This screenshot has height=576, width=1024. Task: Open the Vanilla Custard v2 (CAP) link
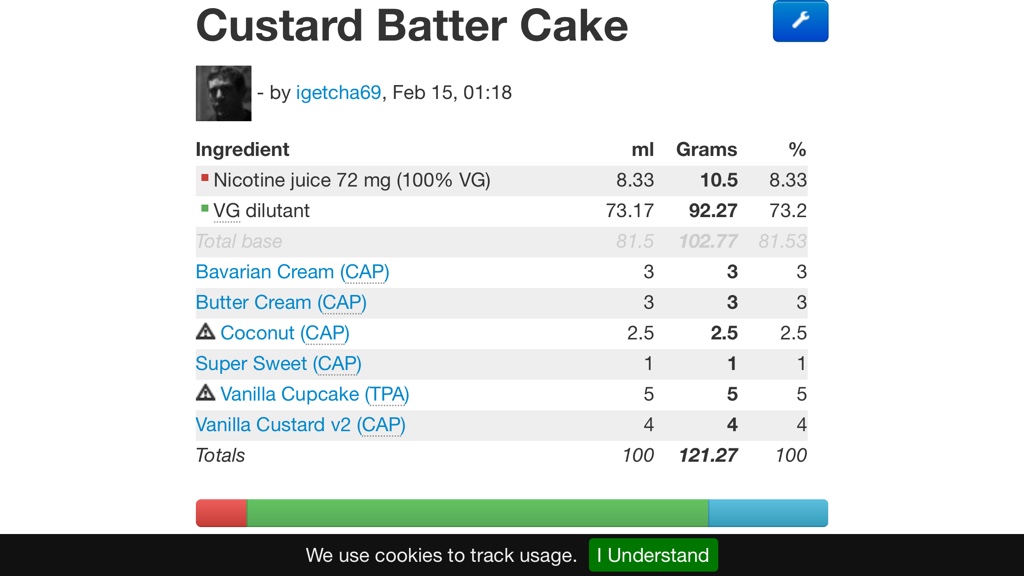300,424
